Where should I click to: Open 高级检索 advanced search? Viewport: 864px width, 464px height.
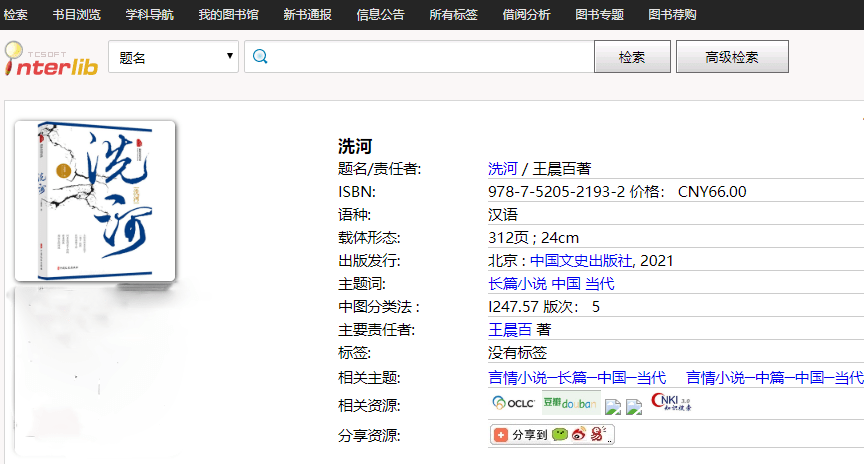[x=732, y=57]
